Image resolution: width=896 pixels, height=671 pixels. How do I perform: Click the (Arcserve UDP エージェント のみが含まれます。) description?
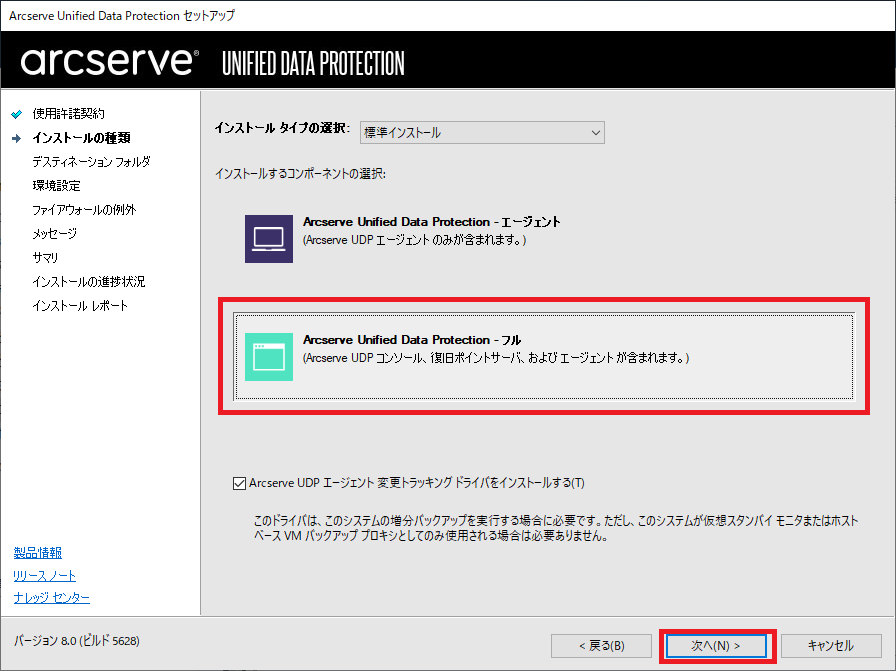414,241
